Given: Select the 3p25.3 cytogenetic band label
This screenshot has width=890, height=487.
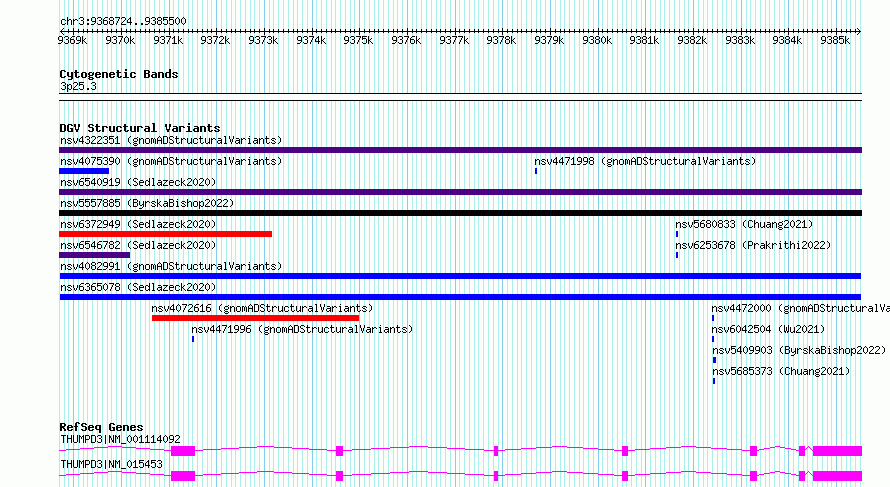Looking at the screenshot, I should (x=78, y=86).
